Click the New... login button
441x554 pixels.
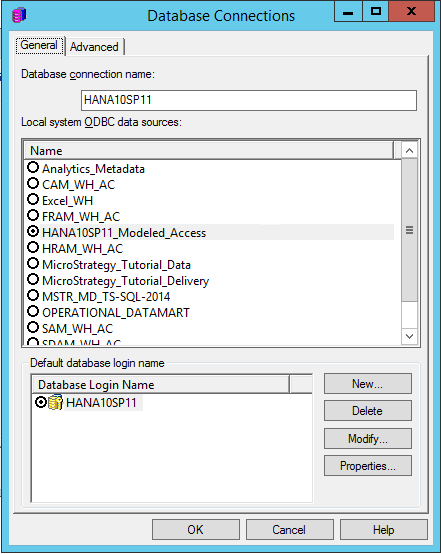click(x=368, y=384)
